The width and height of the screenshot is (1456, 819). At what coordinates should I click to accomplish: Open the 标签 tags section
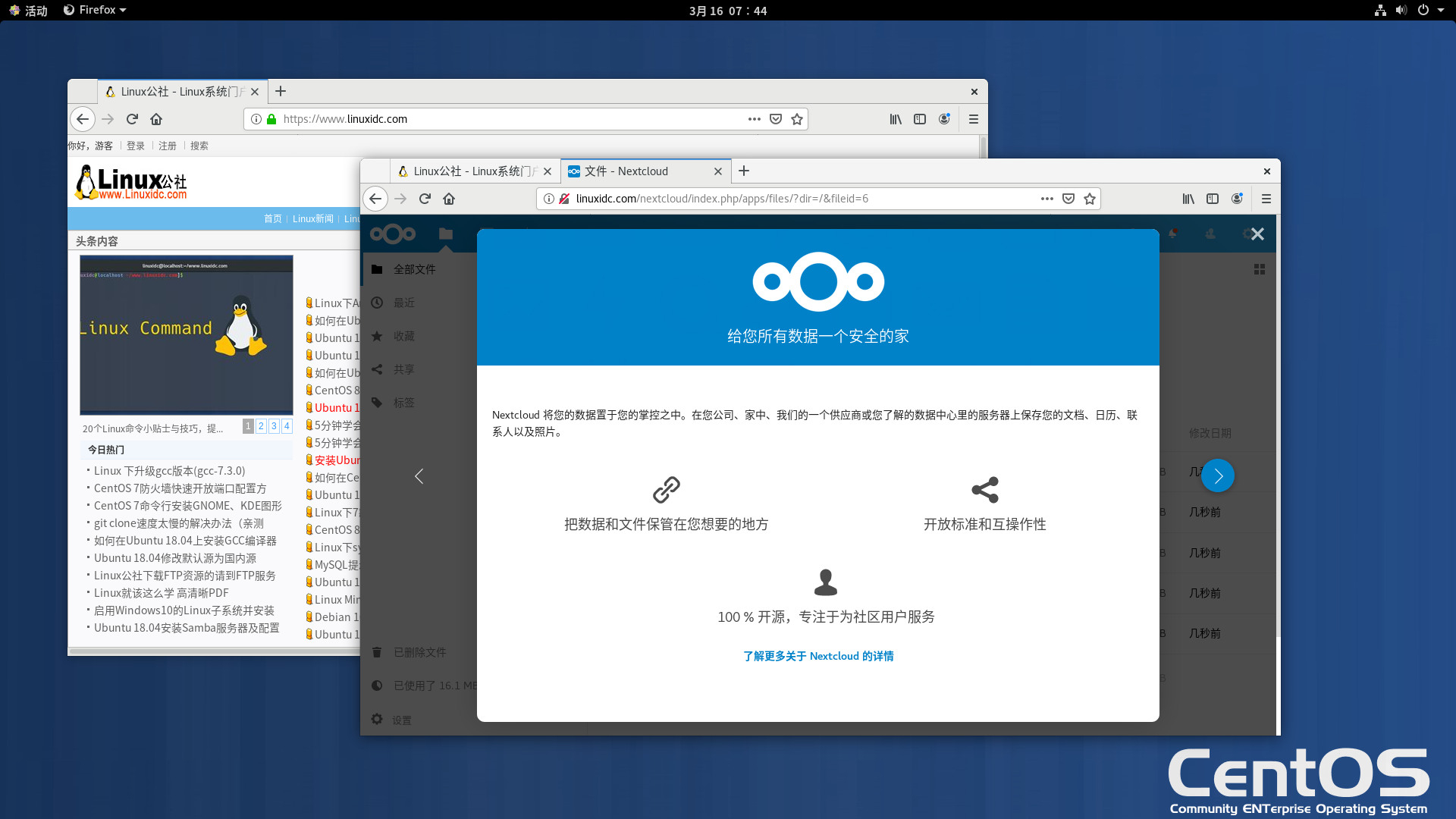click(x=403, y=403)
